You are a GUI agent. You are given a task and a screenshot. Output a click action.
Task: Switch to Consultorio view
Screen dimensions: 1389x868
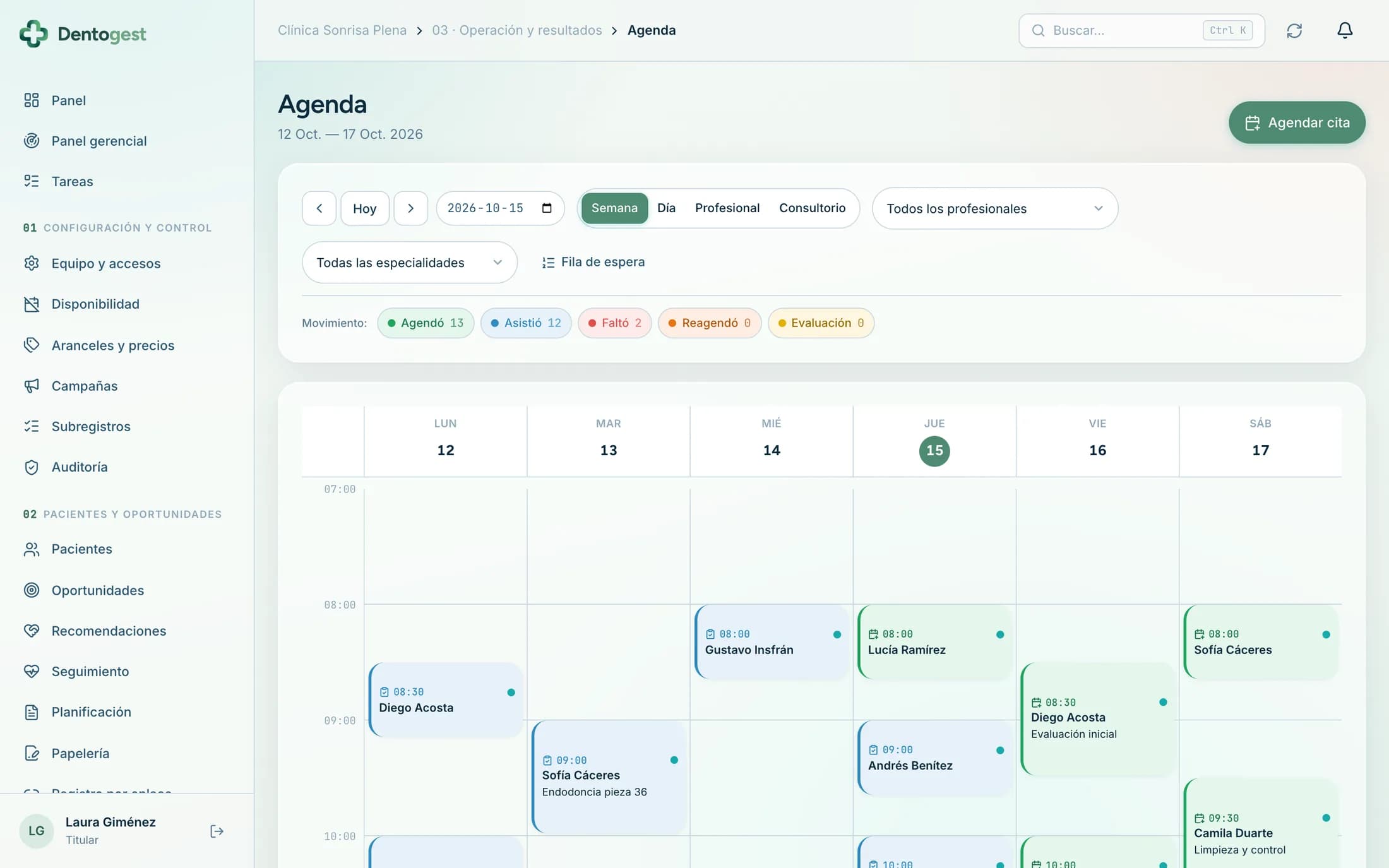coord(812,208)
